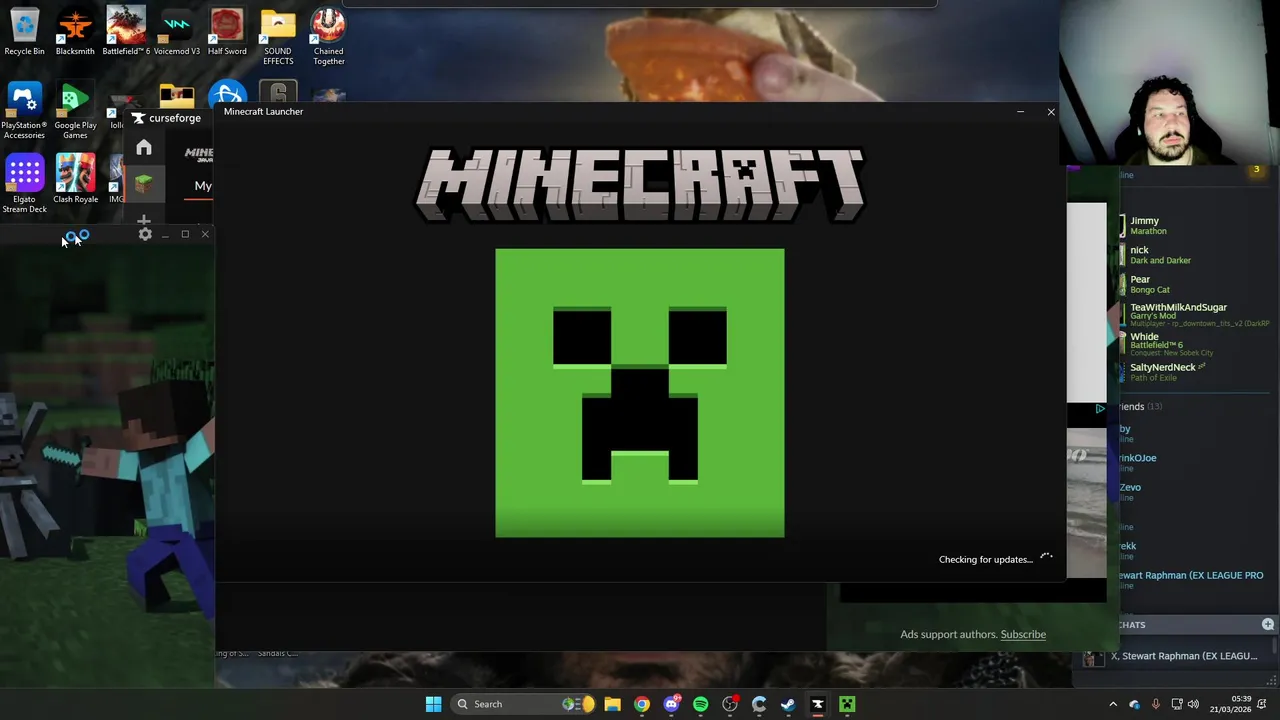Open the SOUND EFFECTS folder
1280x720 pixels.
pos(278,37)
